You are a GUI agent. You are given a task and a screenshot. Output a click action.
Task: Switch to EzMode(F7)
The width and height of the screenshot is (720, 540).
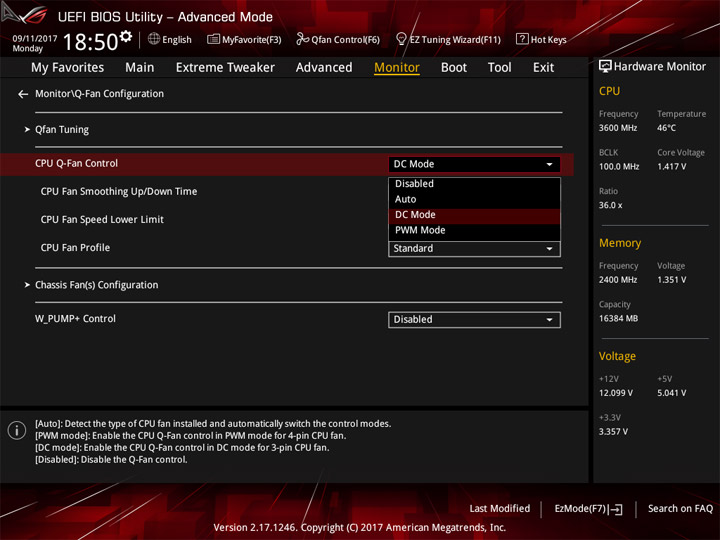pyautogui.click(x=589, y=509)
